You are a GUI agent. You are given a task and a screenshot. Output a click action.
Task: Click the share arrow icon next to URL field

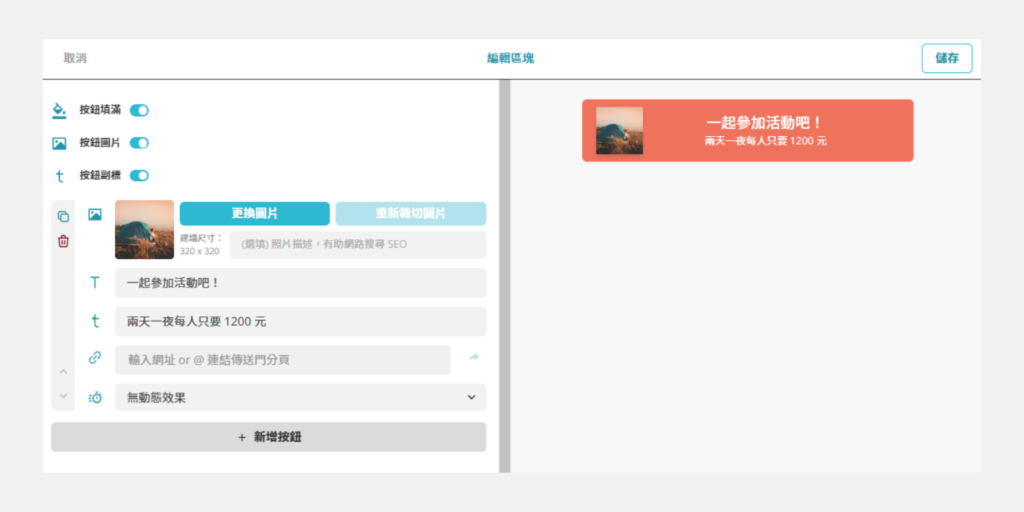pos(474,357)
